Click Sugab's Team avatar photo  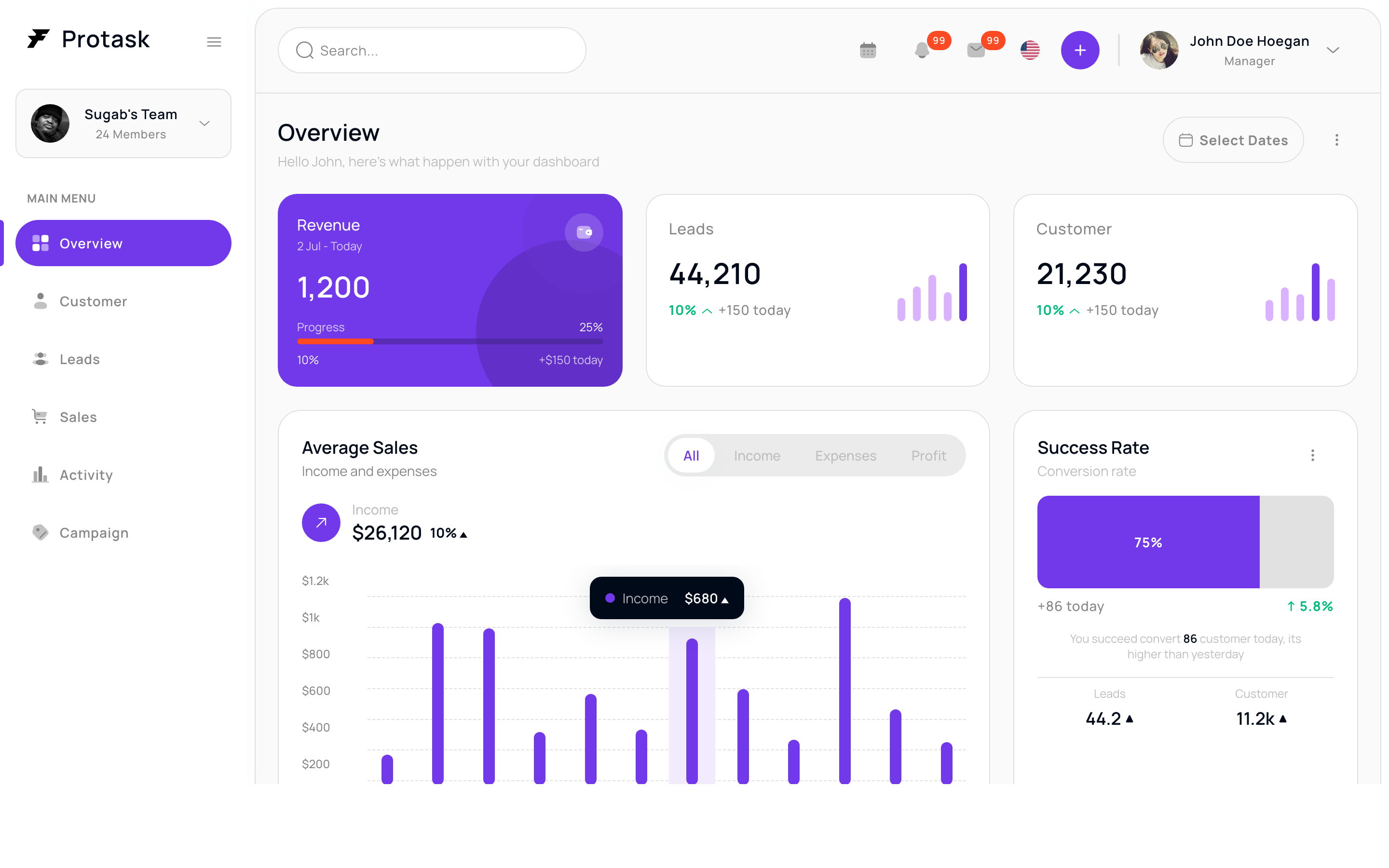(x=50, y=123)
